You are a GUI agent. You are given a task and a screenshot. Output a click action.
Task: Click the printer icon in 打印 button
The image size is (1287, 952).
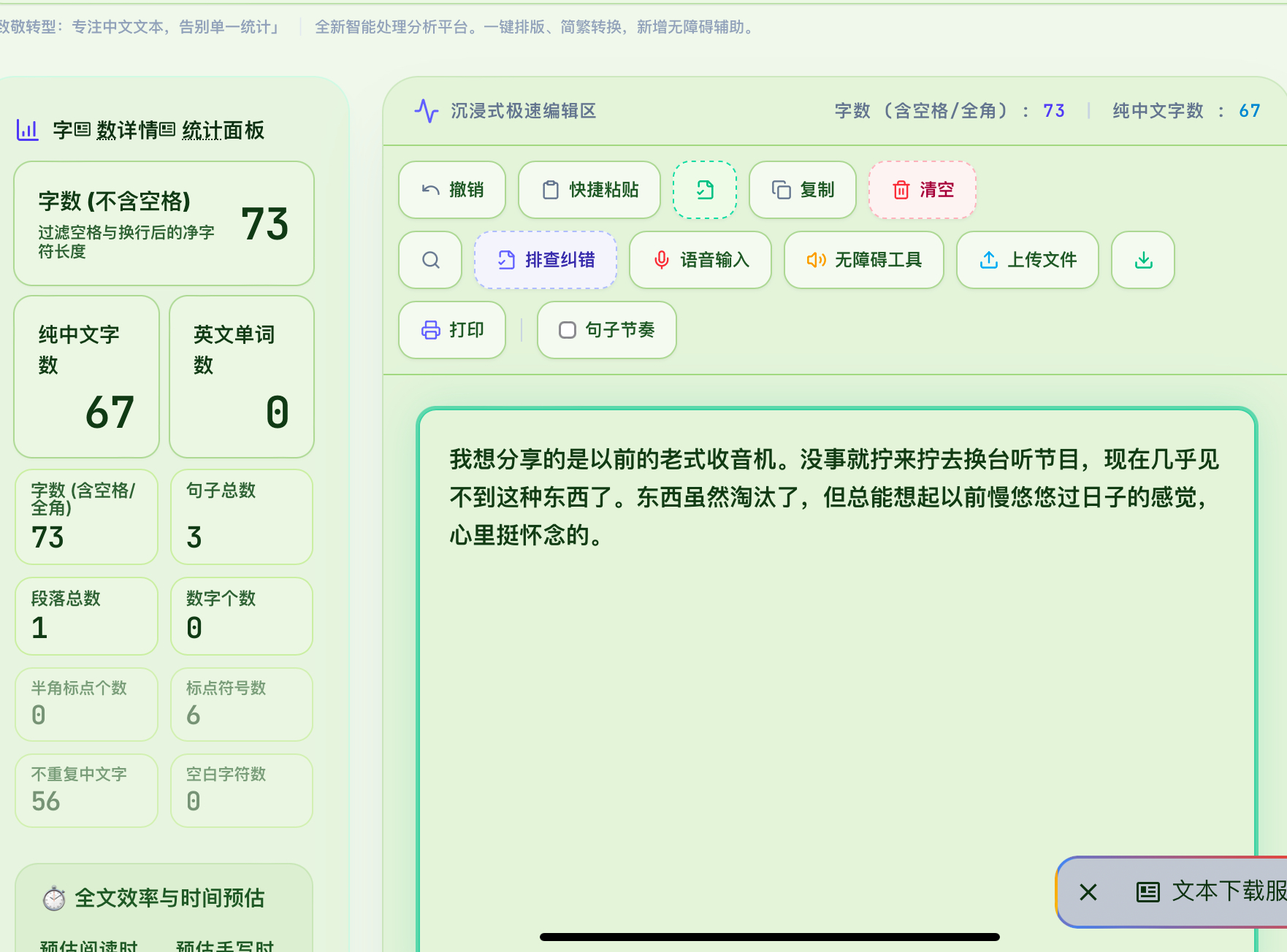pos(431,330)
